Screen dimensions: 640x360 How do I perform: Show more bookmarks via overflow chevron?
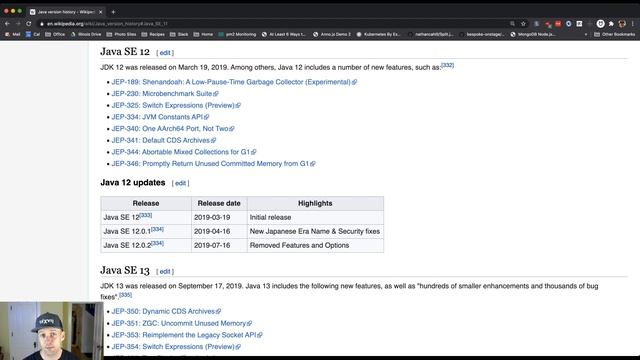pyautogui.click(x=586, y=34)
